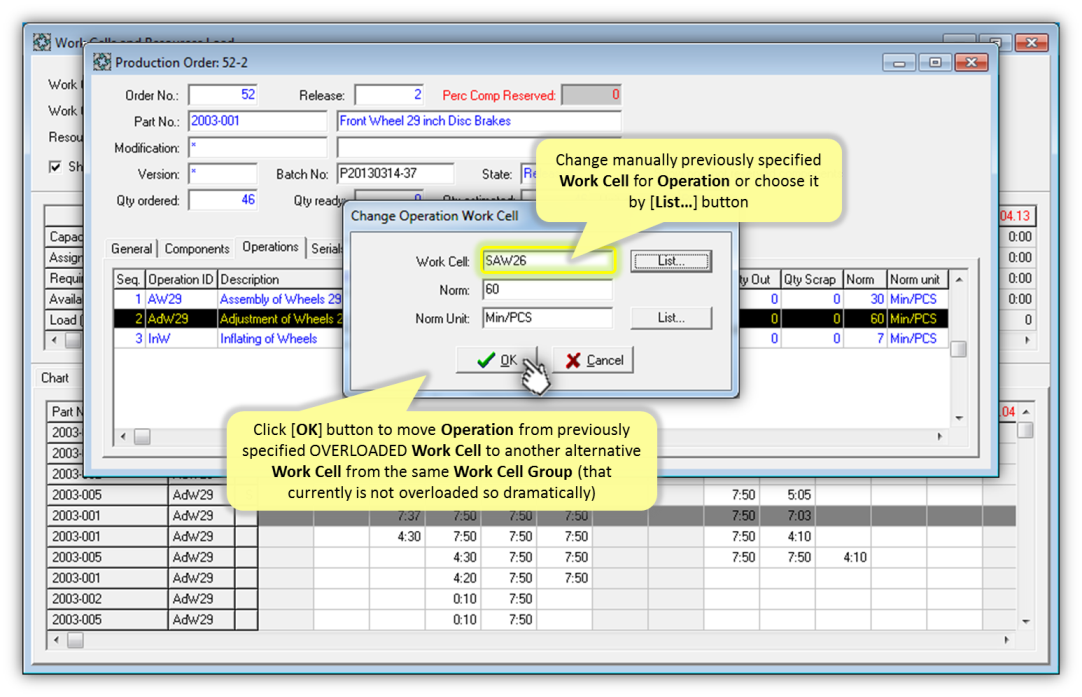The height and width of the screenshot is (697, 1082).
Task: Click the Perc Comp Reserved field
Action: [x=591, y=95]
